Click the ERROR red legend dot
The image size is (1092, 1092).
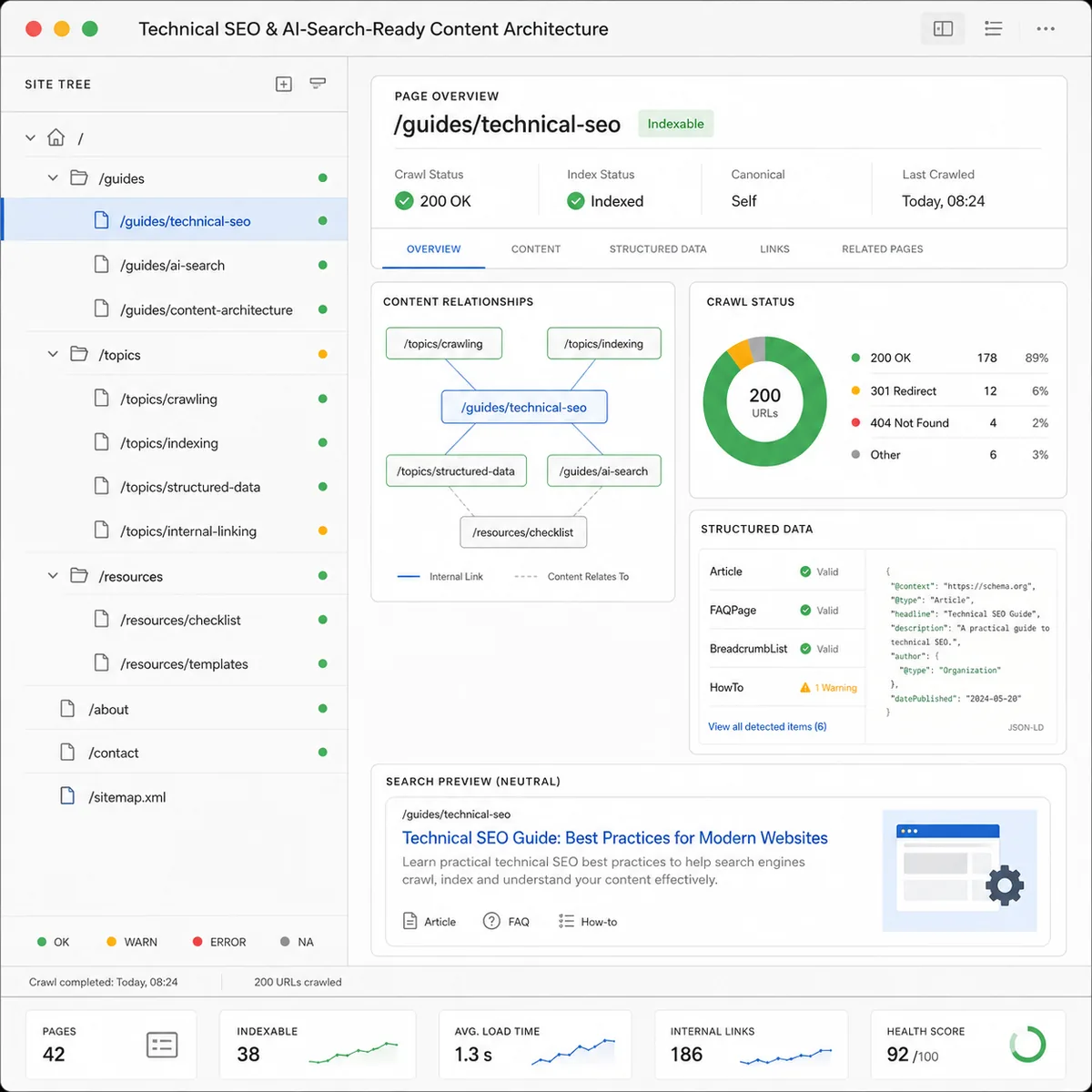[197, 942]
